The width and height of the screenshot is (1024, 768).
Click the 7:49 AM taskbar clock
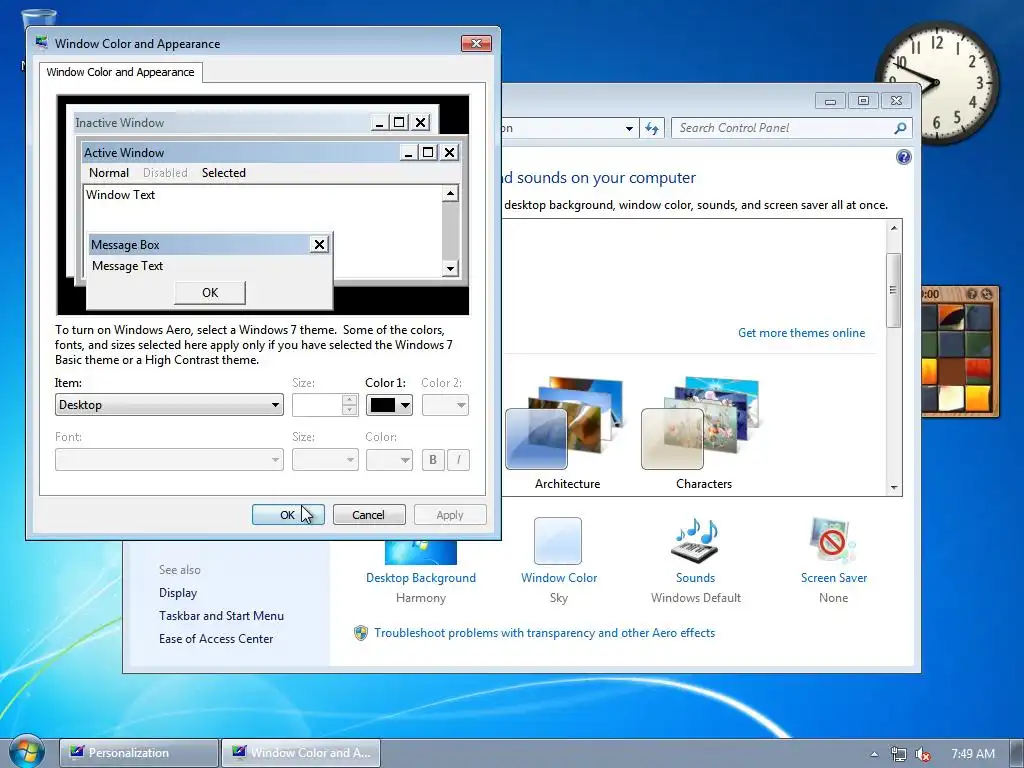[x=972, y=754]
